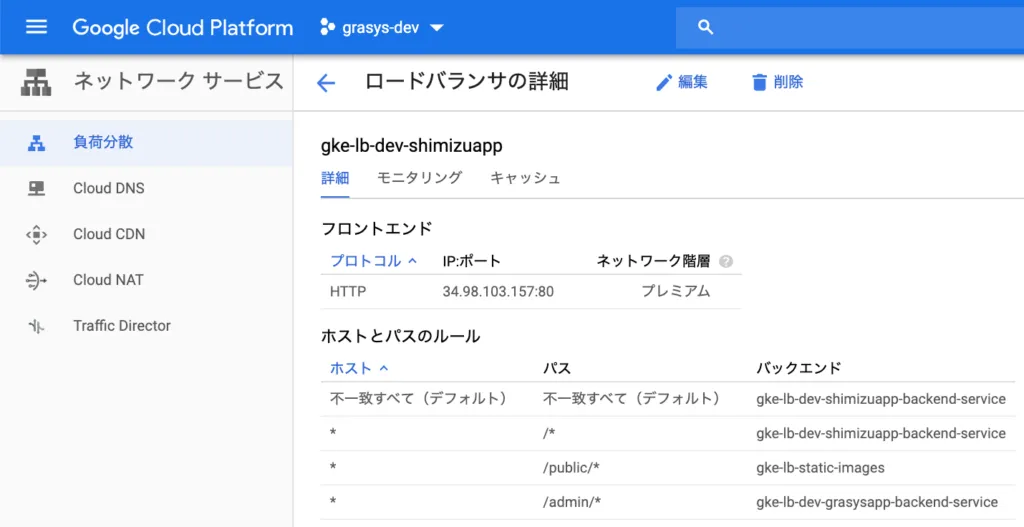This screenshot has width=1024, height=527.
Task: Click the IP:ポート column header
Action: [x=472, y=261]
